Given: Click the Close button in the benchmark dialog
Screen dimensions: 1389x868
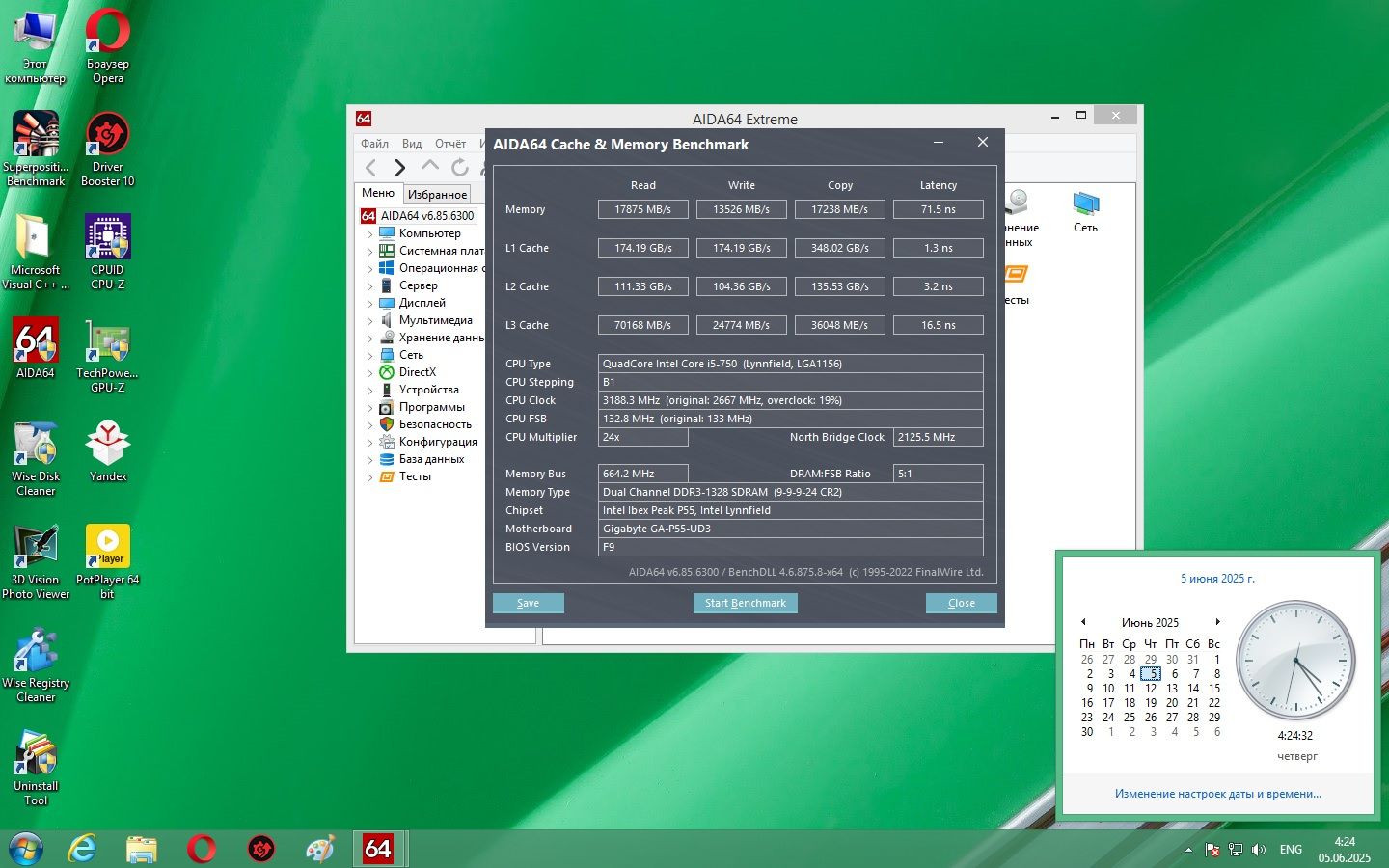Looking at the screenshot, I should tap(961, 603).
